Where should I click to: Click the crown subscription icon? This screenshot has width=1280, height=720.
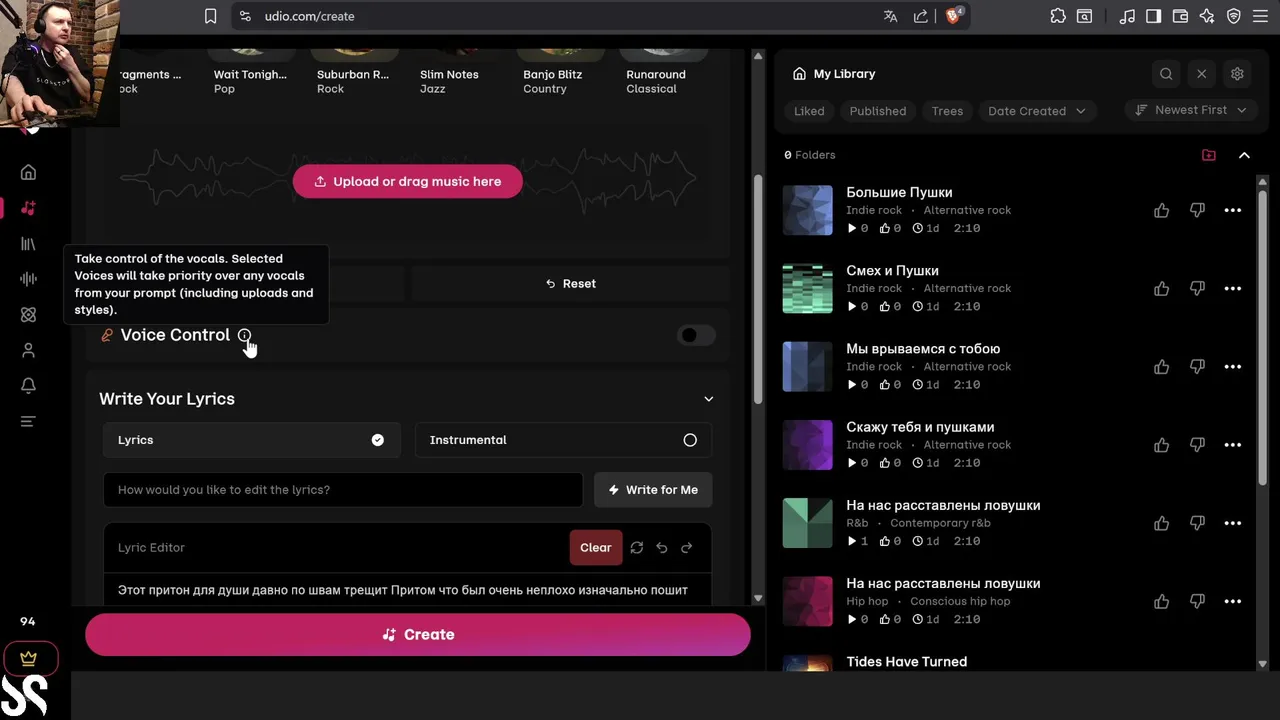click(x=28, y=658)
